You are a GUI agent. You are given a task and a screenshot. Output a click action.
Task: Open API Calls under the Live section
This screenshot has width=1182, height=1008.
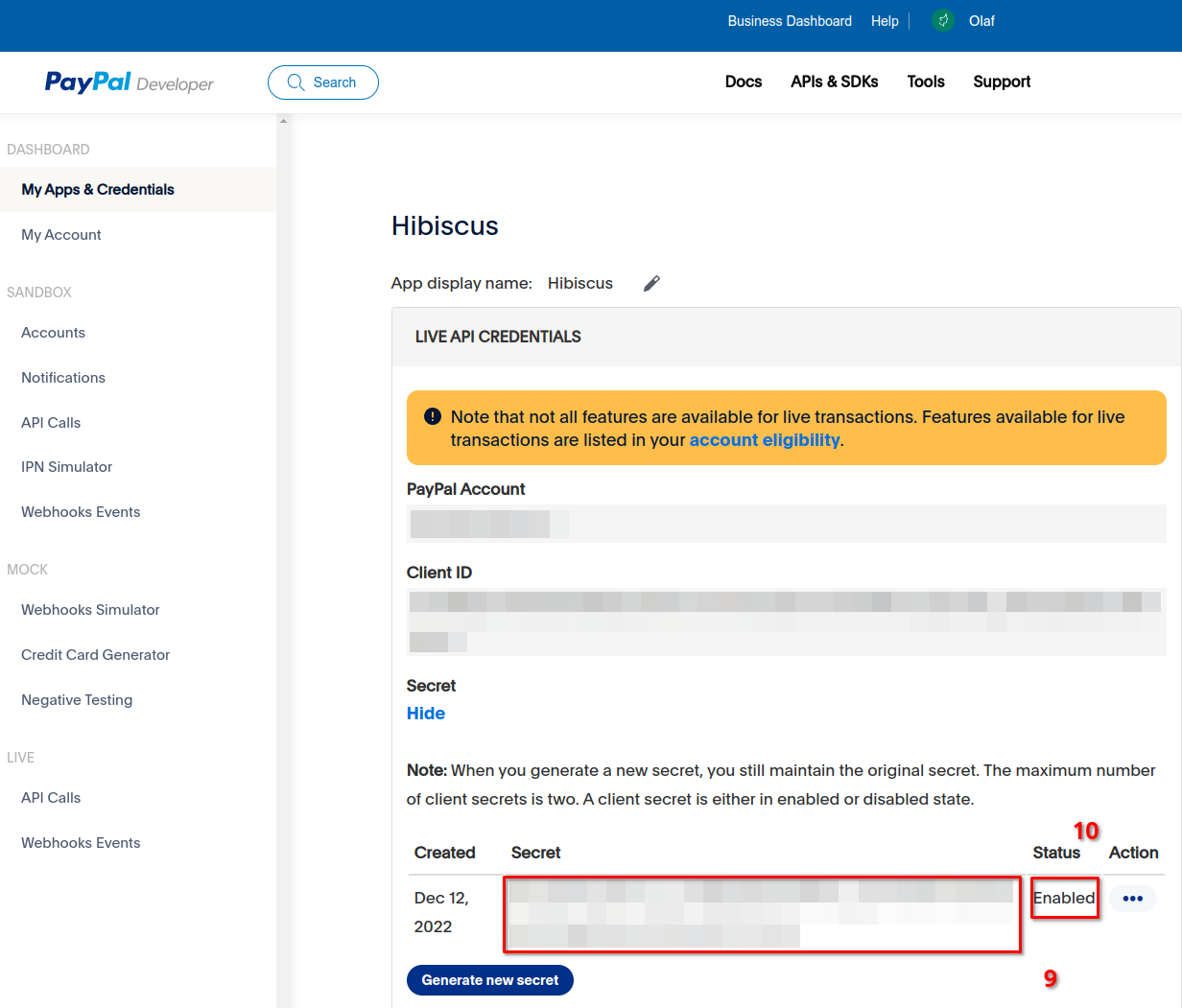click(51, 798)
